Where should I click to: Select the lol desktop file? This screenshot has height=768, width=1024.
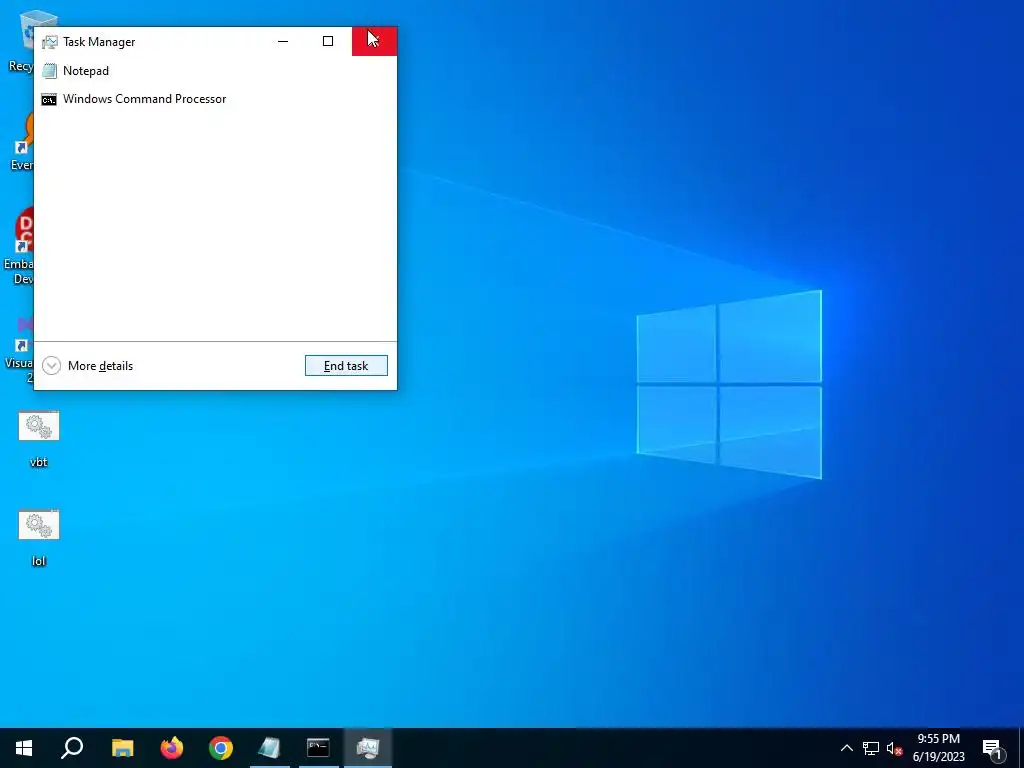point(39,537)
